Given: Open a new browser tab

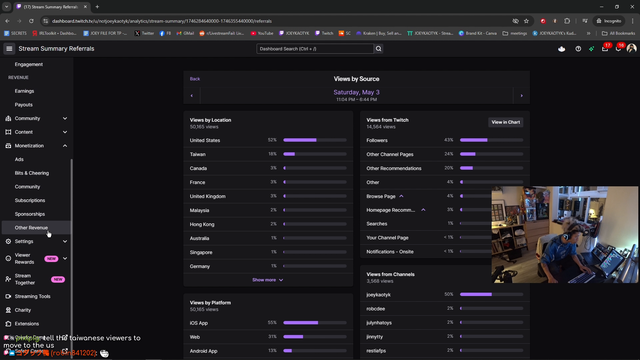Looking at the screenshot, I should pyautogui.click(x=97, y=7).
